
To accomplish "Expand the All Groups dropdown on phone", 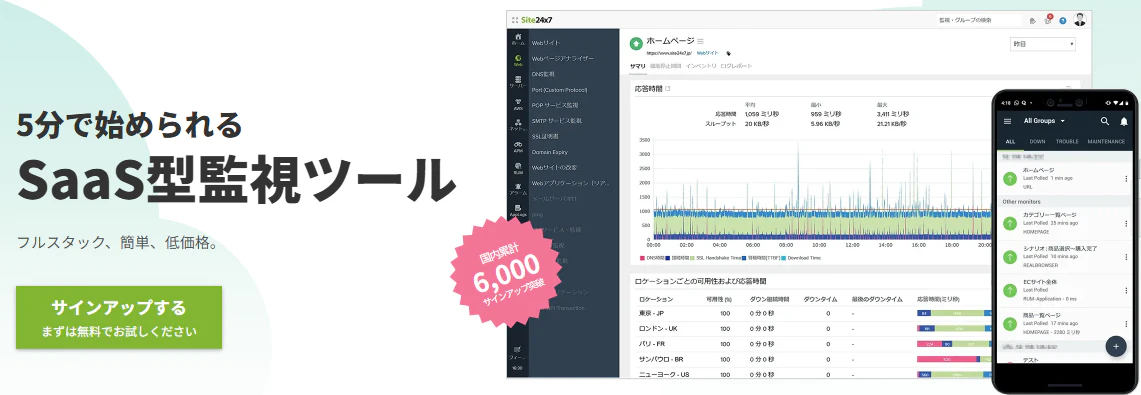I will tap(1044, 121).
